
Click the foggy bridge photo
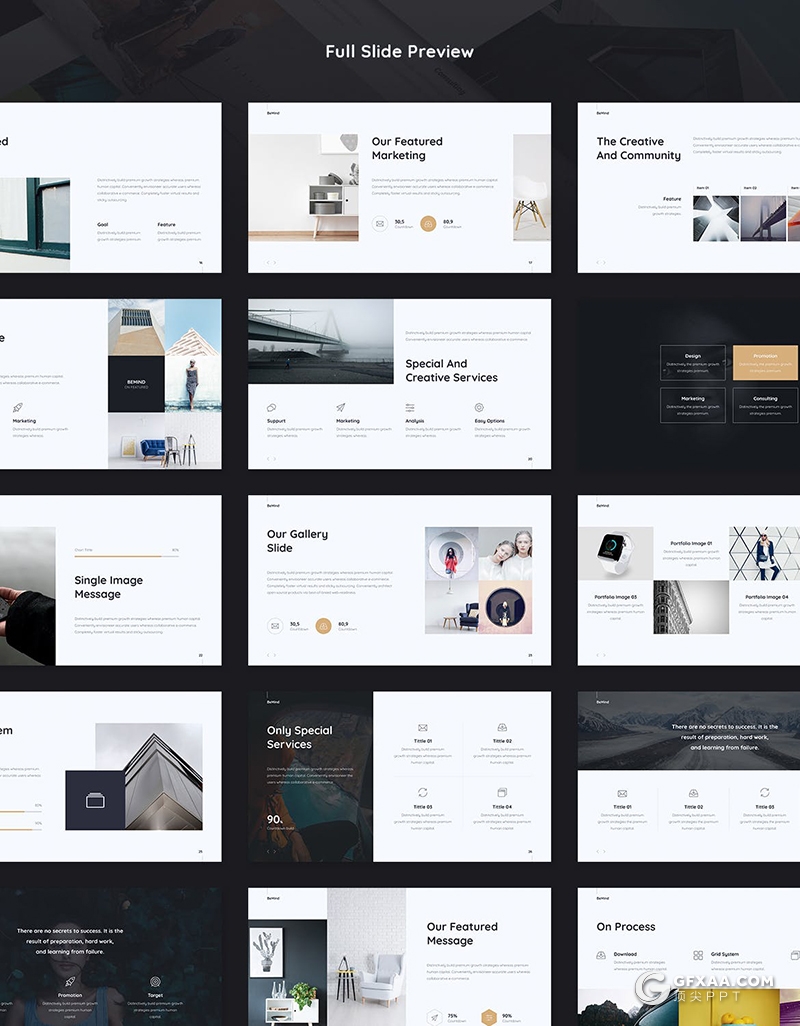tap(320, 341)
